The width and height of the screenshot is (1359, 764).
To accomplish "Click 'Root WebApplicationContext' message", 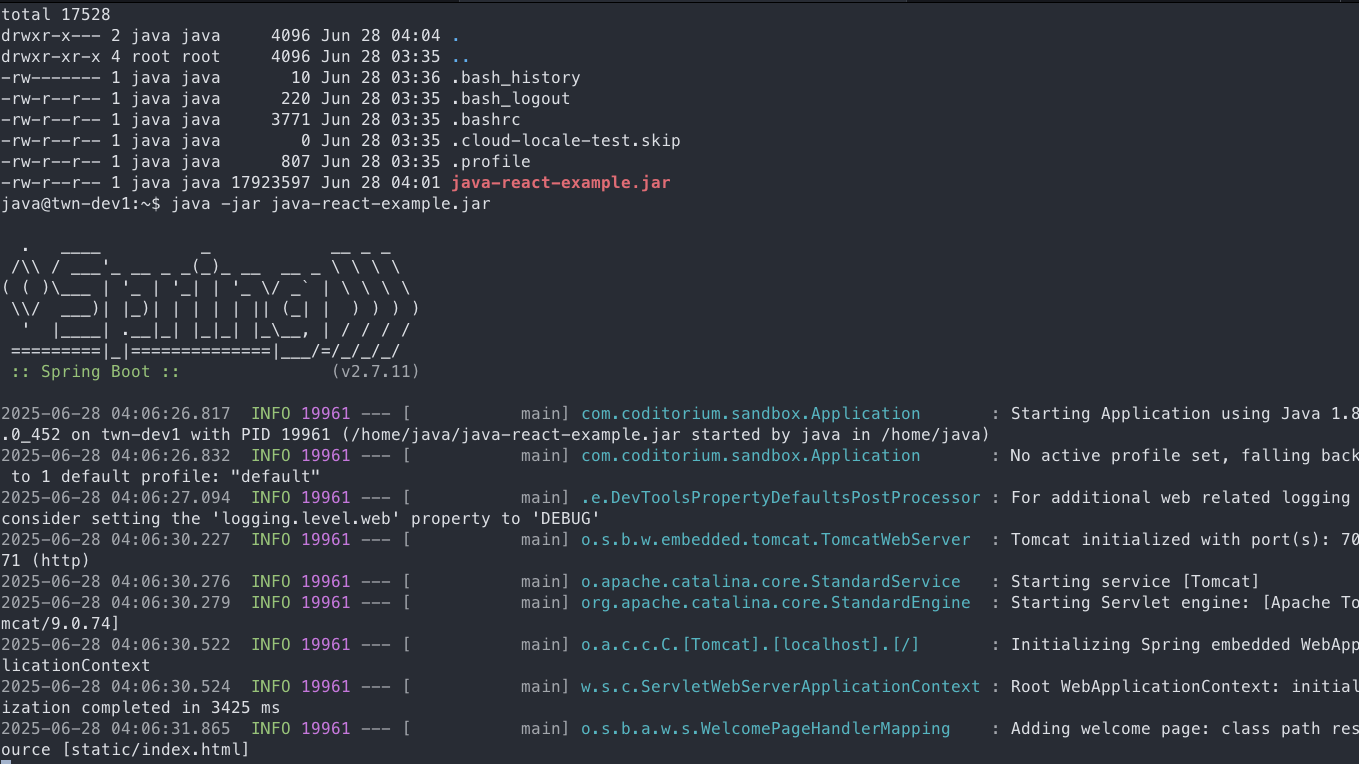I will click(x=1141, y=686).
